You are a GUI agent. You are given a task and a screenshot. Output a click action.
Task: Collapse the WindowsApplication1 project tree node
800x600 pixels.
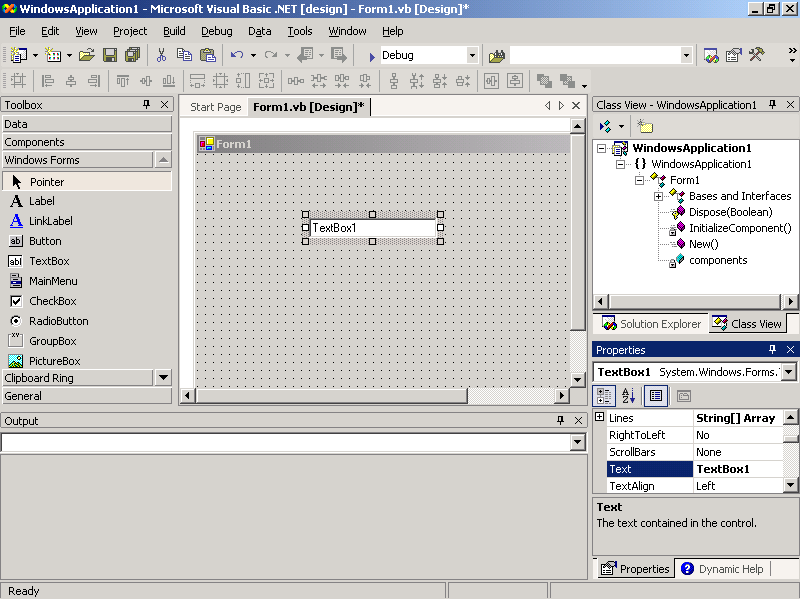602,148
